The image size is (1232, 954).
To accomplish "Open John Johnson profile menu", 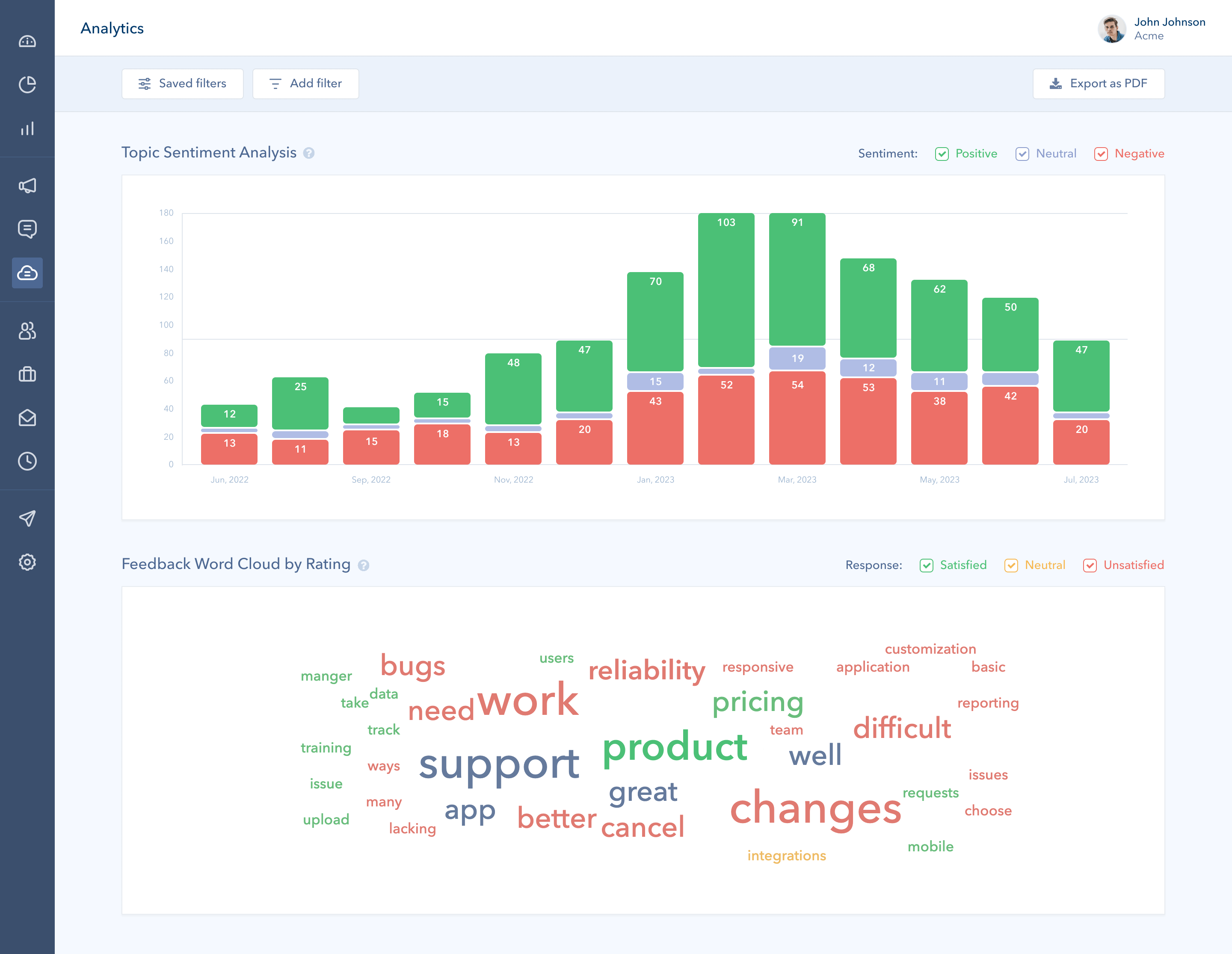I will pos(1151,28).
